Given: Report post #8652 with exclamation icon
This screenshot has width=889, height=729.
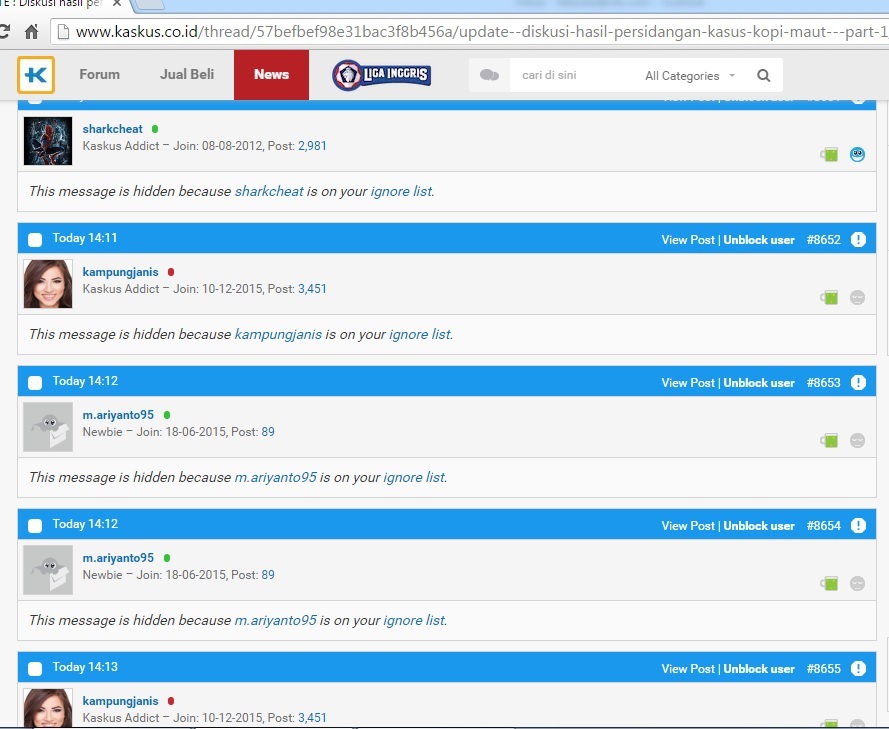Looking at the screenshot, I should tap(858, 239).
